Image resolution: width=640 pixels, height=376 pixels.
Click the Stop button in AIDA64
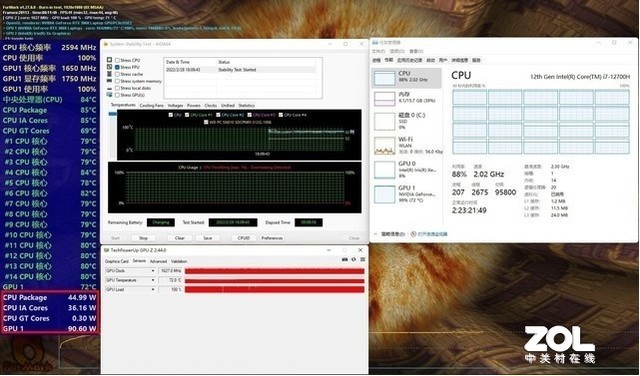[x=143, y=238]
